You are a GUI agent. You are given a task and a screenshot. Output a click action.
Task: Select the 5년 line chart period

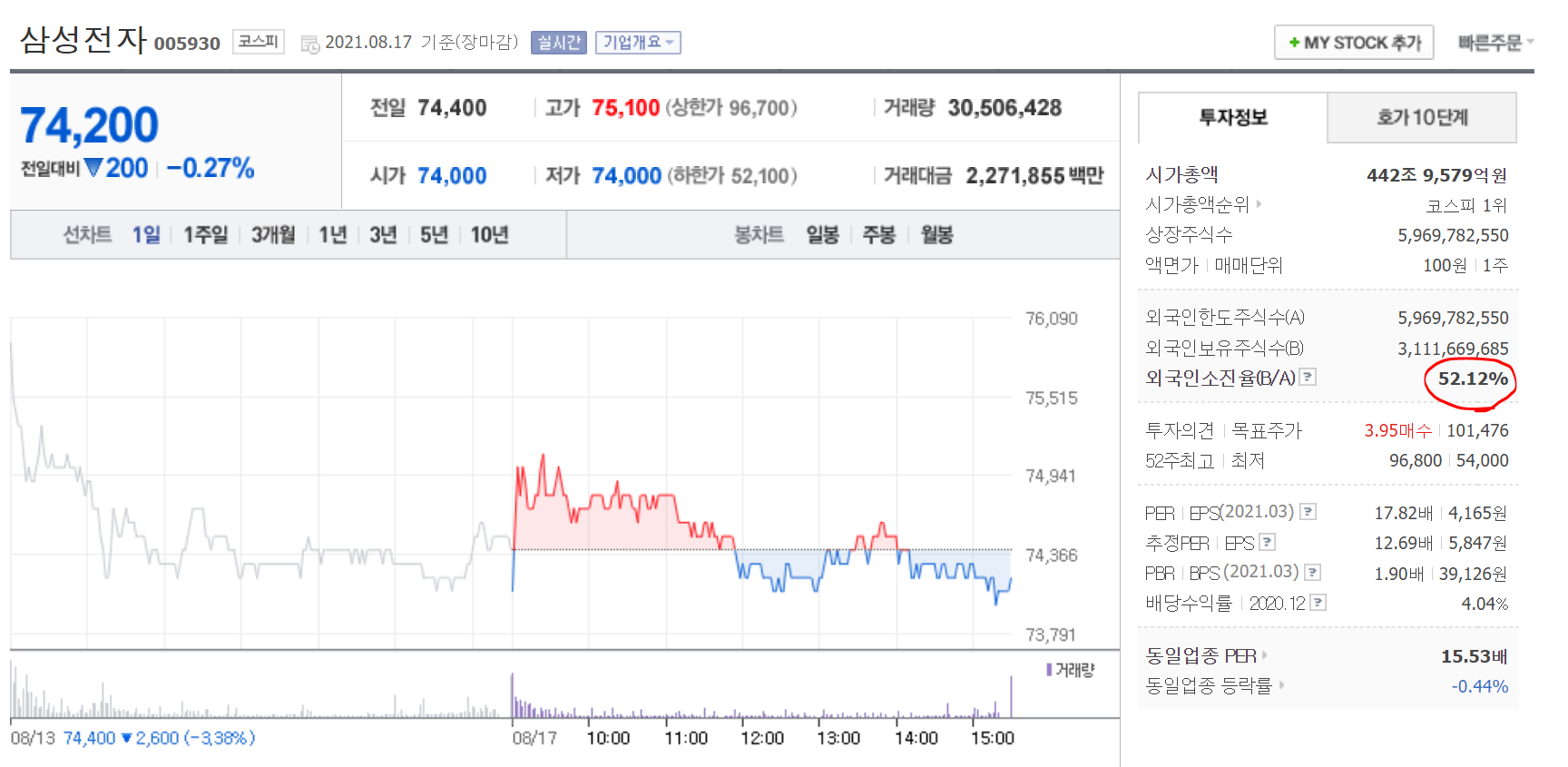coord(434,235)
